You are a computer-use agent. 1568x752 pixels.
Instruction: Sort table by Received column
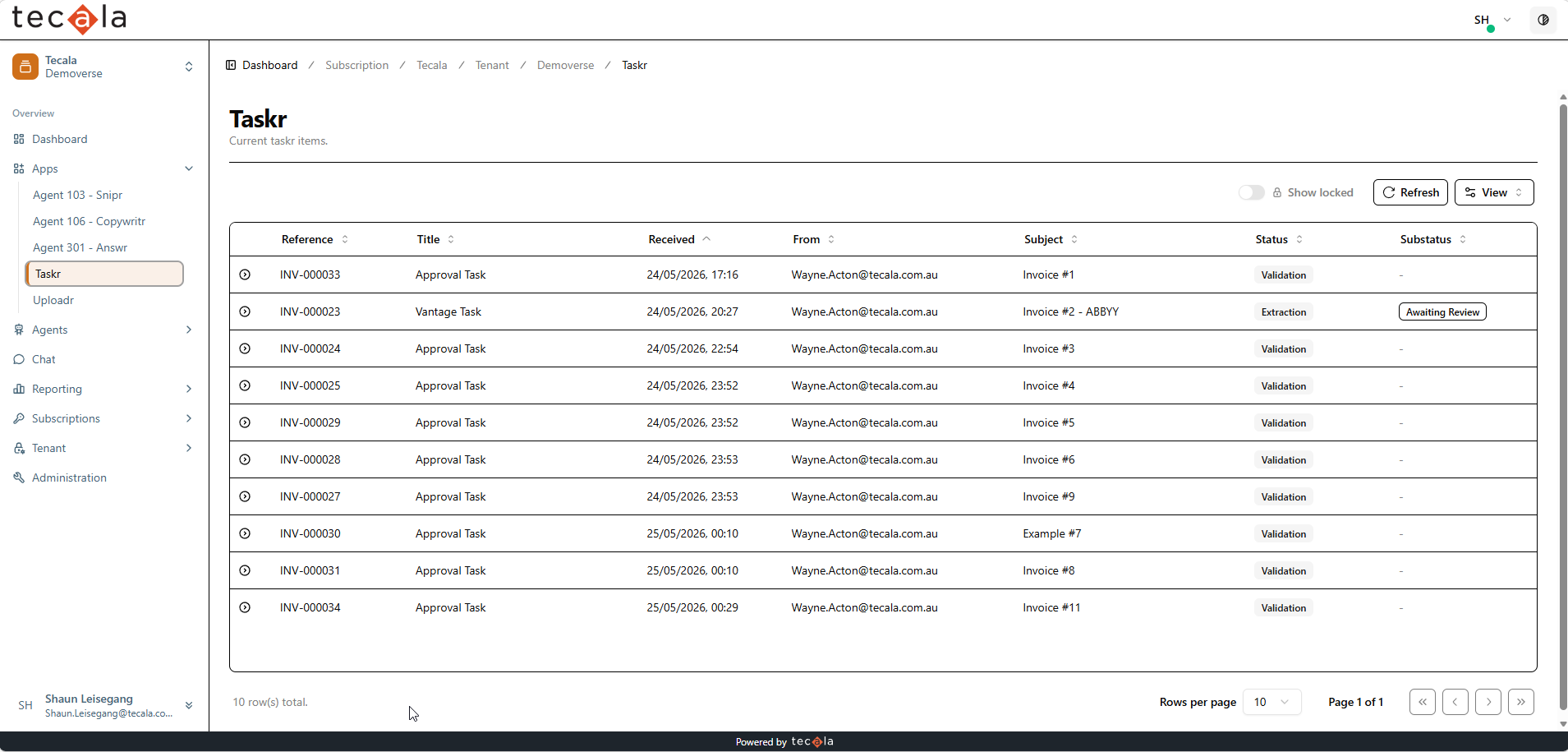coord(680,239)
